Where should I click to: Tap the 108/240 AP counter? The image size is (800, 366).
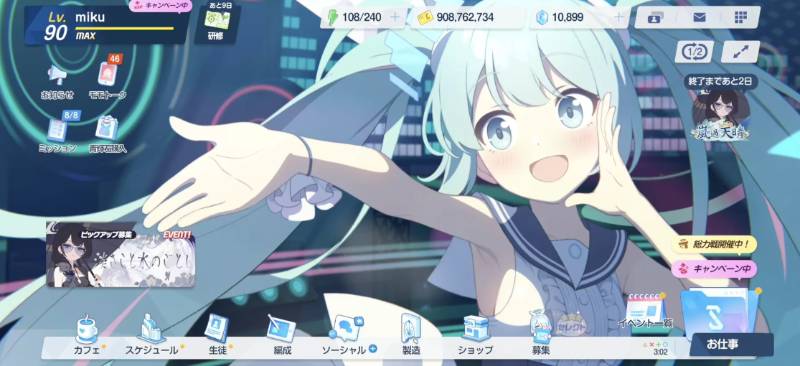[x=362, y=17]
